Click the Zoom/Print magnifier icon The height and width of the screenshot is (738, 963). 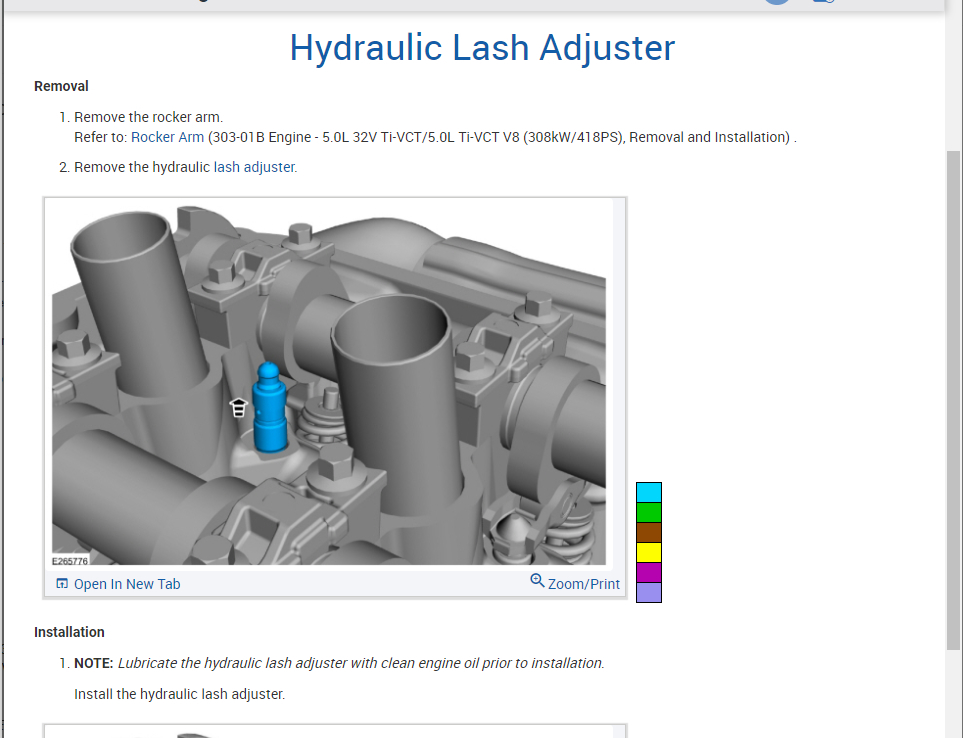[537, 580]
